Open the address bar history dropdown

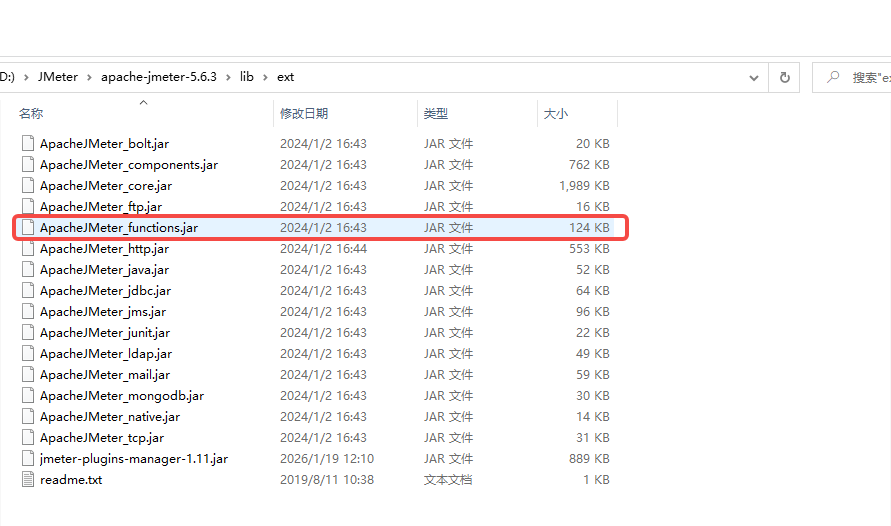(753, 78)
